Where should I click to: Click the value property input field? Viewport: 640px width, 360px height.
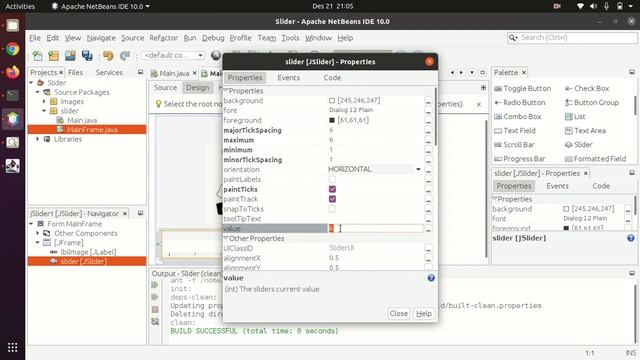[x=376, y=229]
